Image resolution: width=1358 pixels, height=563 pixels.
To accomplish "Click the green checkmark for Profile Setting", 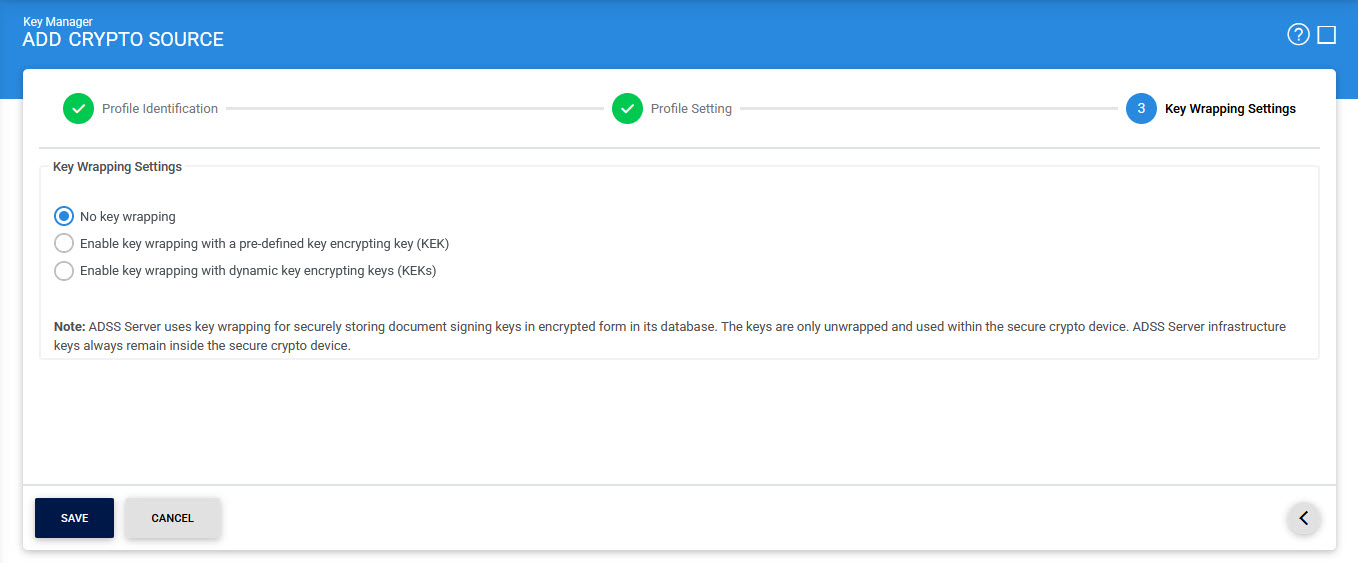I will pos(627,109).
